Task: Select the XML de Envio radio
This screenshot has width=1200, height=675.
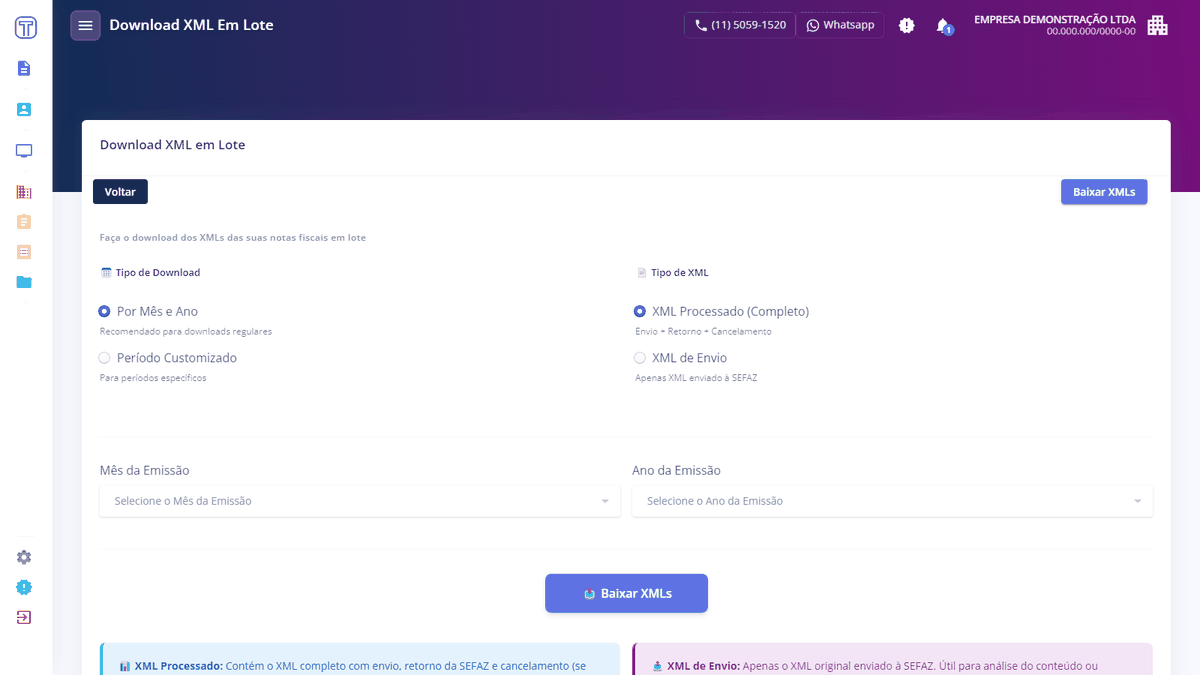Action: [x=640, y=357]
